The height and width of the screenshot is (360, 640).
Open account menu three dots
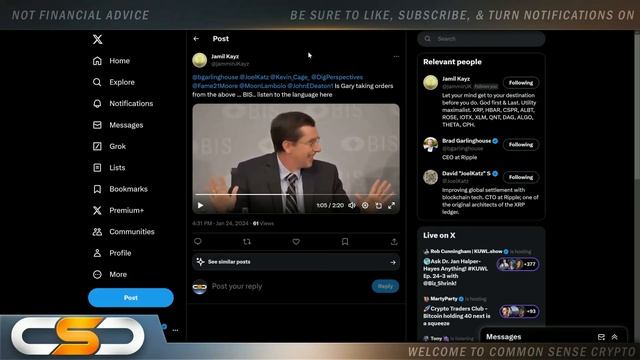(x=175, y=330)
